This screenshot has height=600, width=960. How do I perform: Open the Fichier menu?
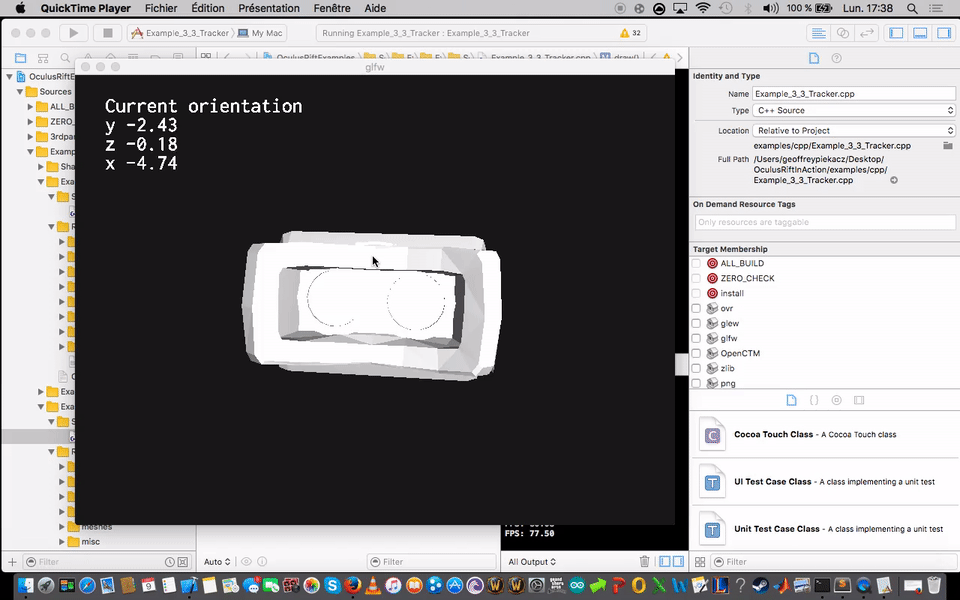click(x=161, y=8)
